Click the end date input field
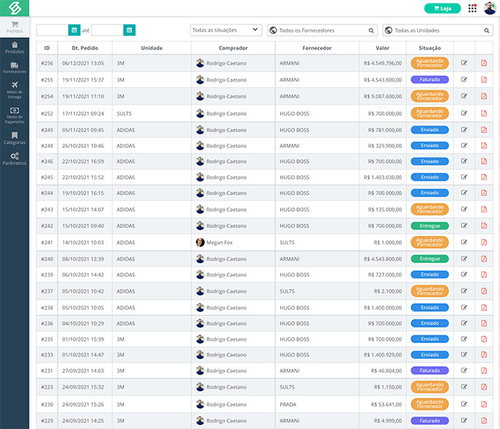 coord(107,30)
